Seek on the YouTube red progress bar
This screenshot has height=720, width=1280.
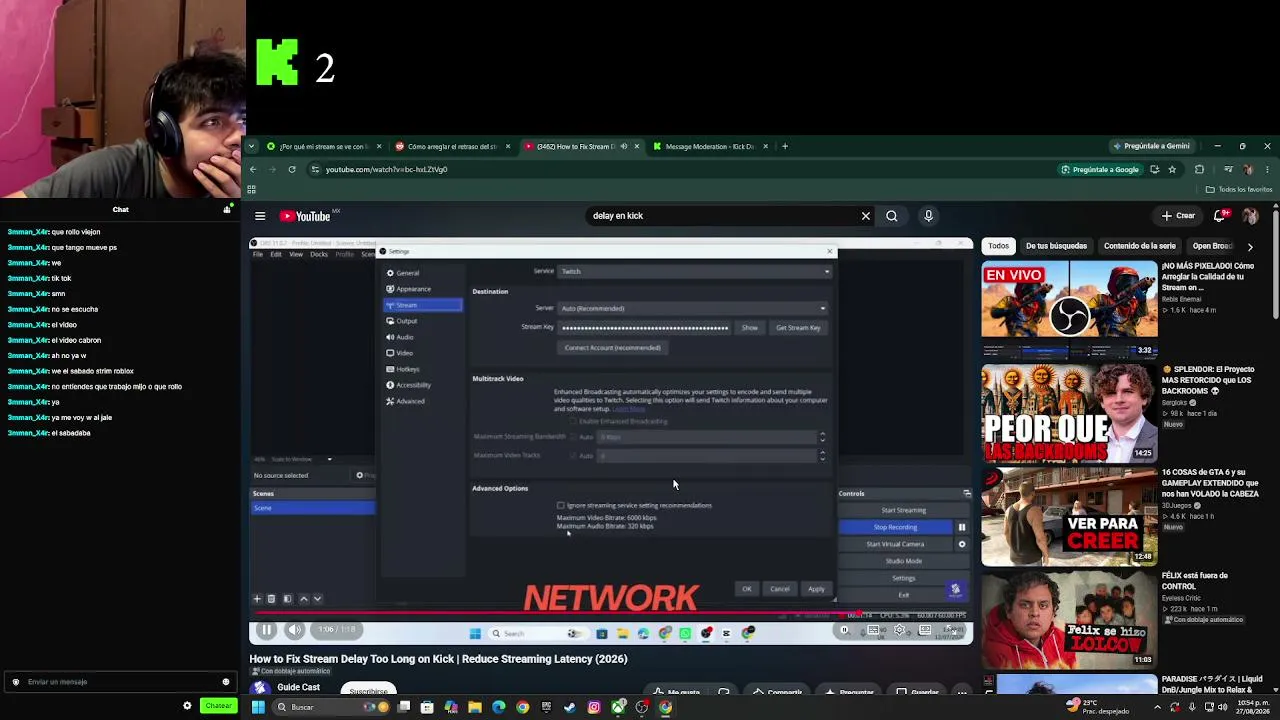(x=610, y=614)
